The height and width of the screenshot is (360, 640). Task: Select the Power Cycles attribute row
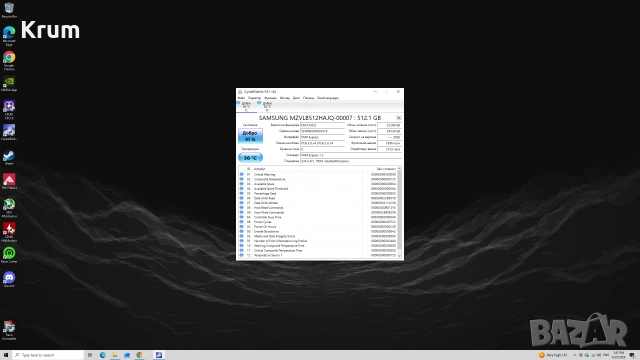click(318, 222)
